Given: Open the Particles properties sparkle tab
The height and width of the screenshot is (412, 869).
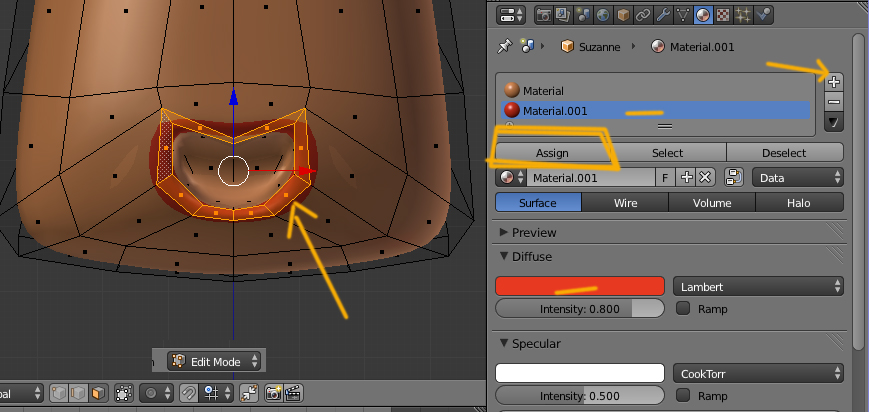Looking at the screenshot, I should (x=743, y=14).
